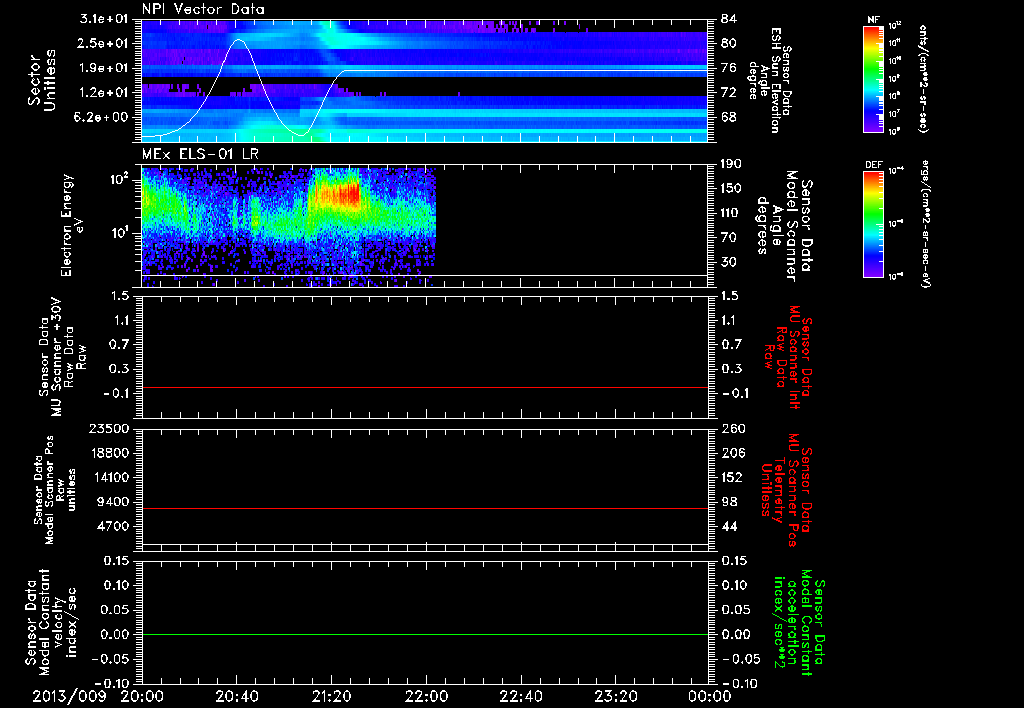1024x708 pixels.
Task: Click the 'Model Scanner Pos Raw' axis label
Action: point(55,490)
